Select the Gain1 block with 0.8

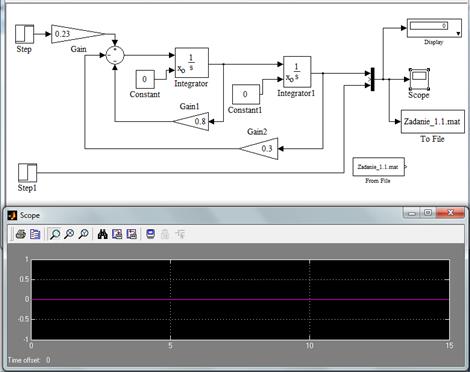point(191,121)
